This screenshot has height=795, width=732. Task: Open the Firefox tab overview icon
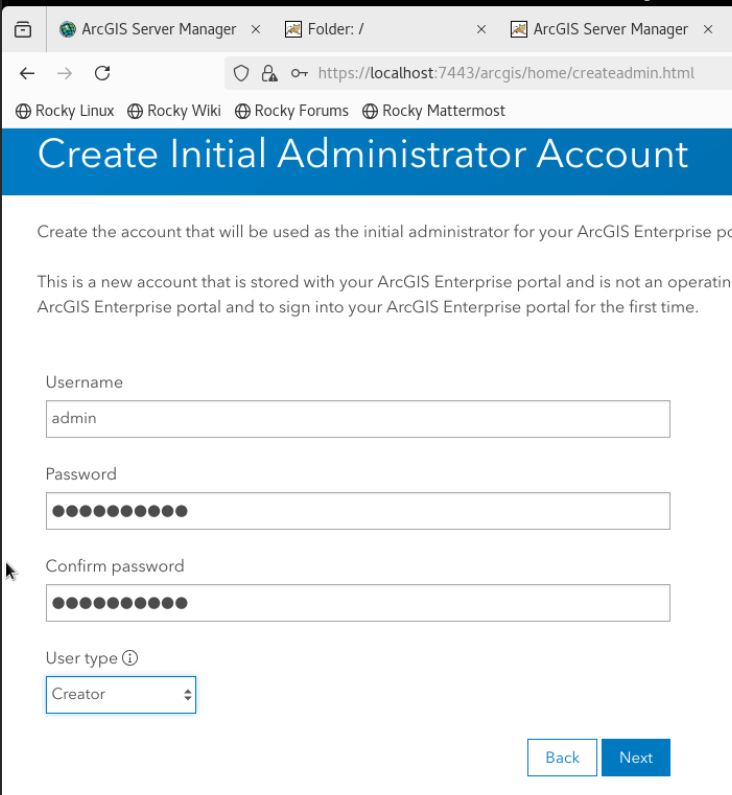point(23,29)
